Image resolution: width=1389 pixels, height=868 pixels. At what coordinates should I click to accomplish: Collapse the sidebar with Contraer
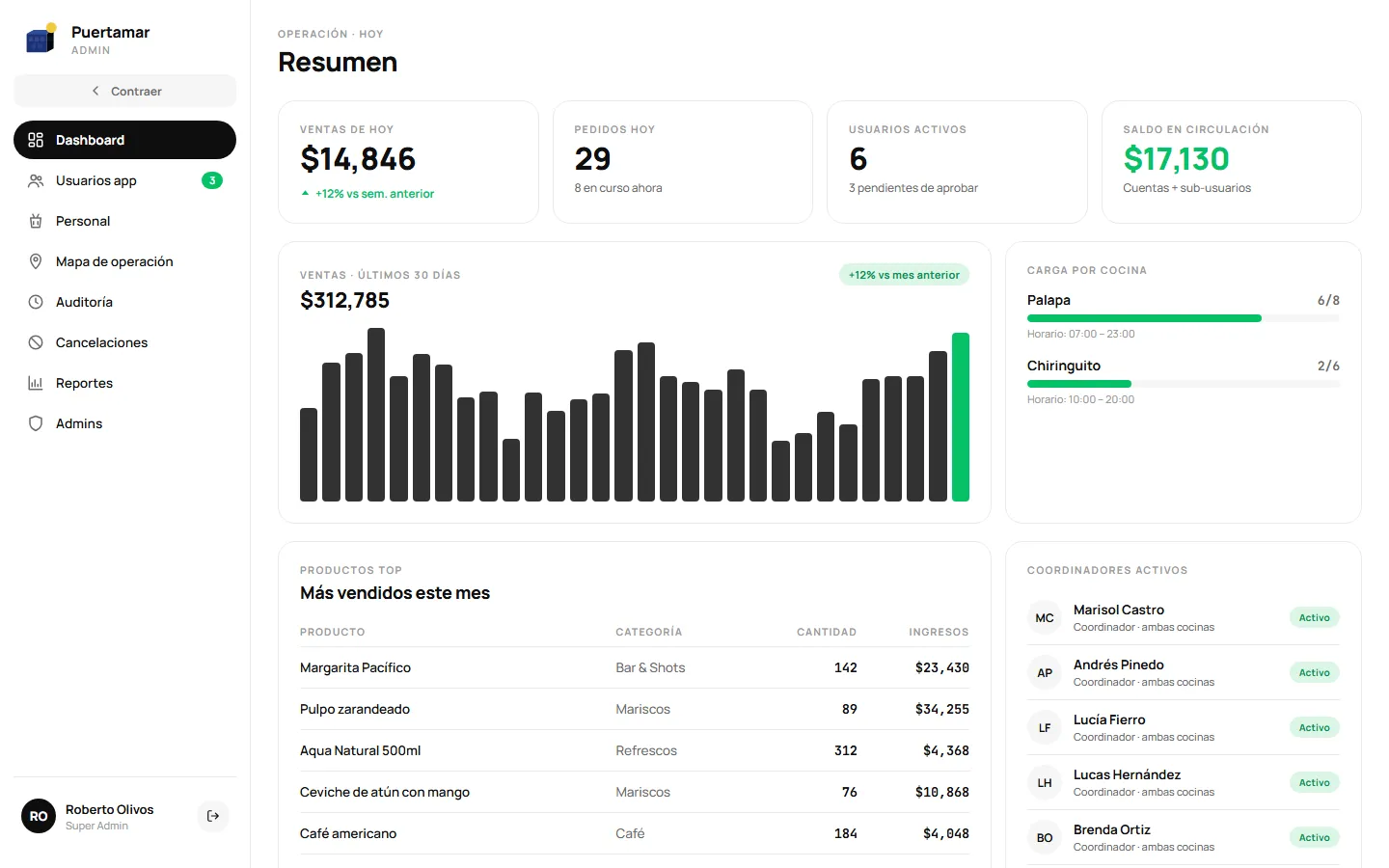point(125,91)
